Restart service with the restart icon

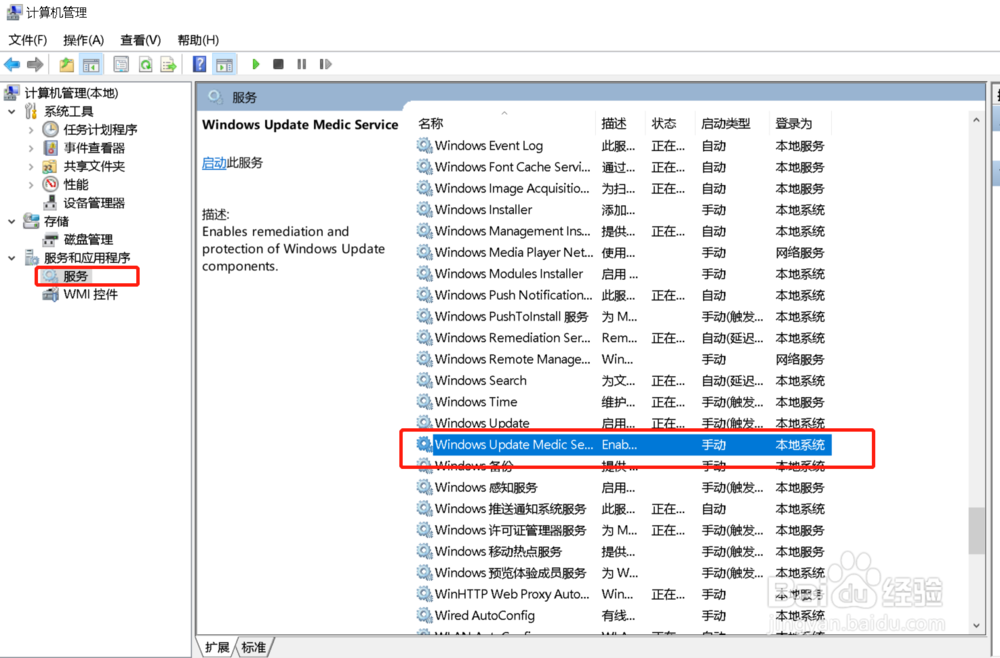tap(325, 64)
